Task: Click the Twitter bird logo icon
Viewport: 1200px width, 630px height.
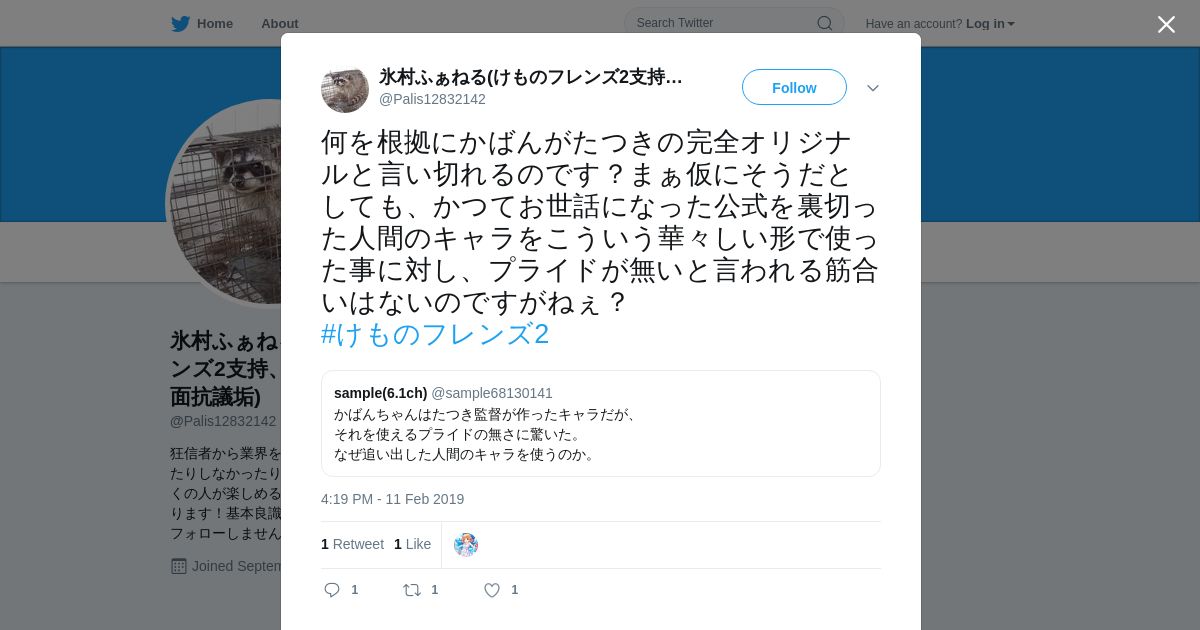Action: [x=180, y=24]
